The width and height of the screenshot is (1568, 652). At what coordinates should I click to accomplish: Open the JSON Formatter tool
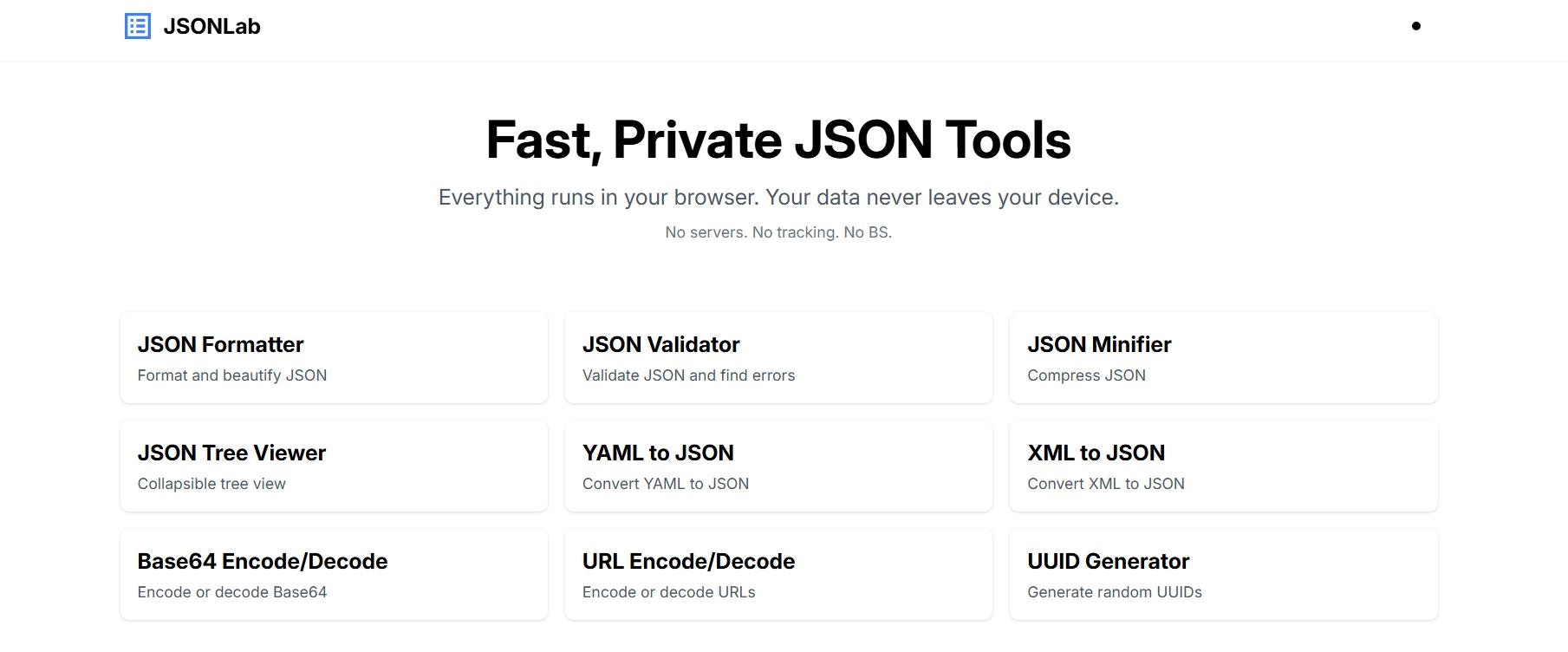pyautogui.click(x=334, y=357)
